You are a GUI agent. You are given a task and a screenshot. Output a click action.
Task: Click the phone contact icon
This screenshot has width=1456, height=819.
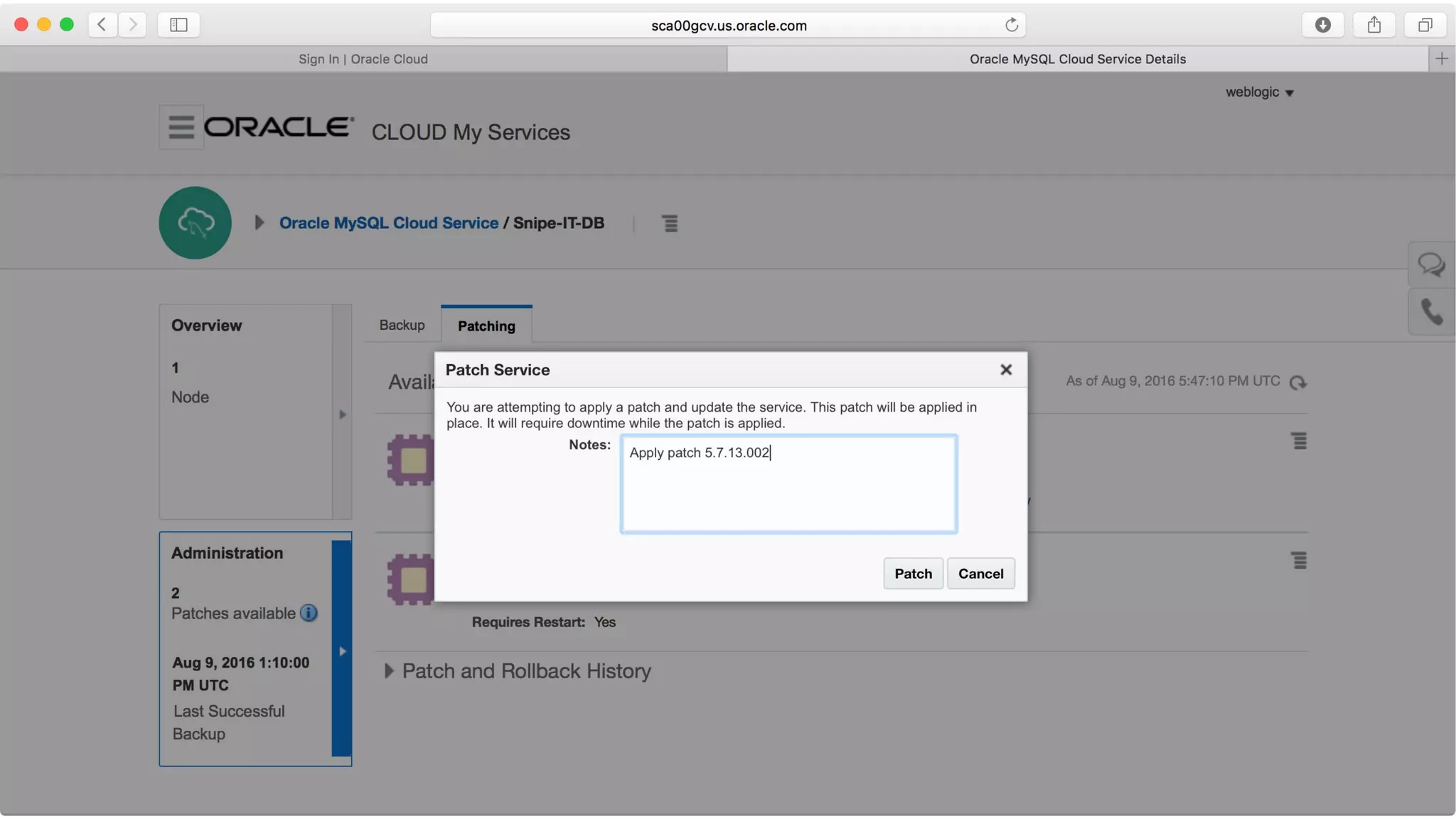click(1430, 312)
